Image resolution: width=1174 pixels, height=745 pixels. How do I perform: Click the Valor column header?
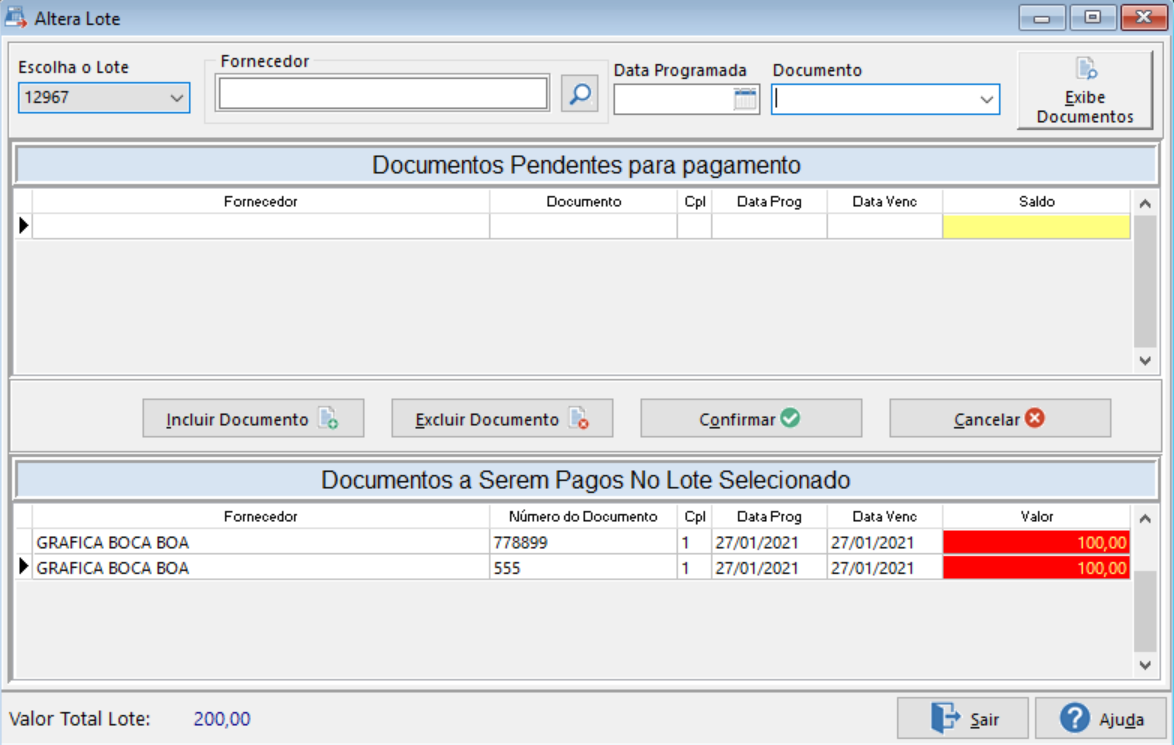tap(1036, 517)
